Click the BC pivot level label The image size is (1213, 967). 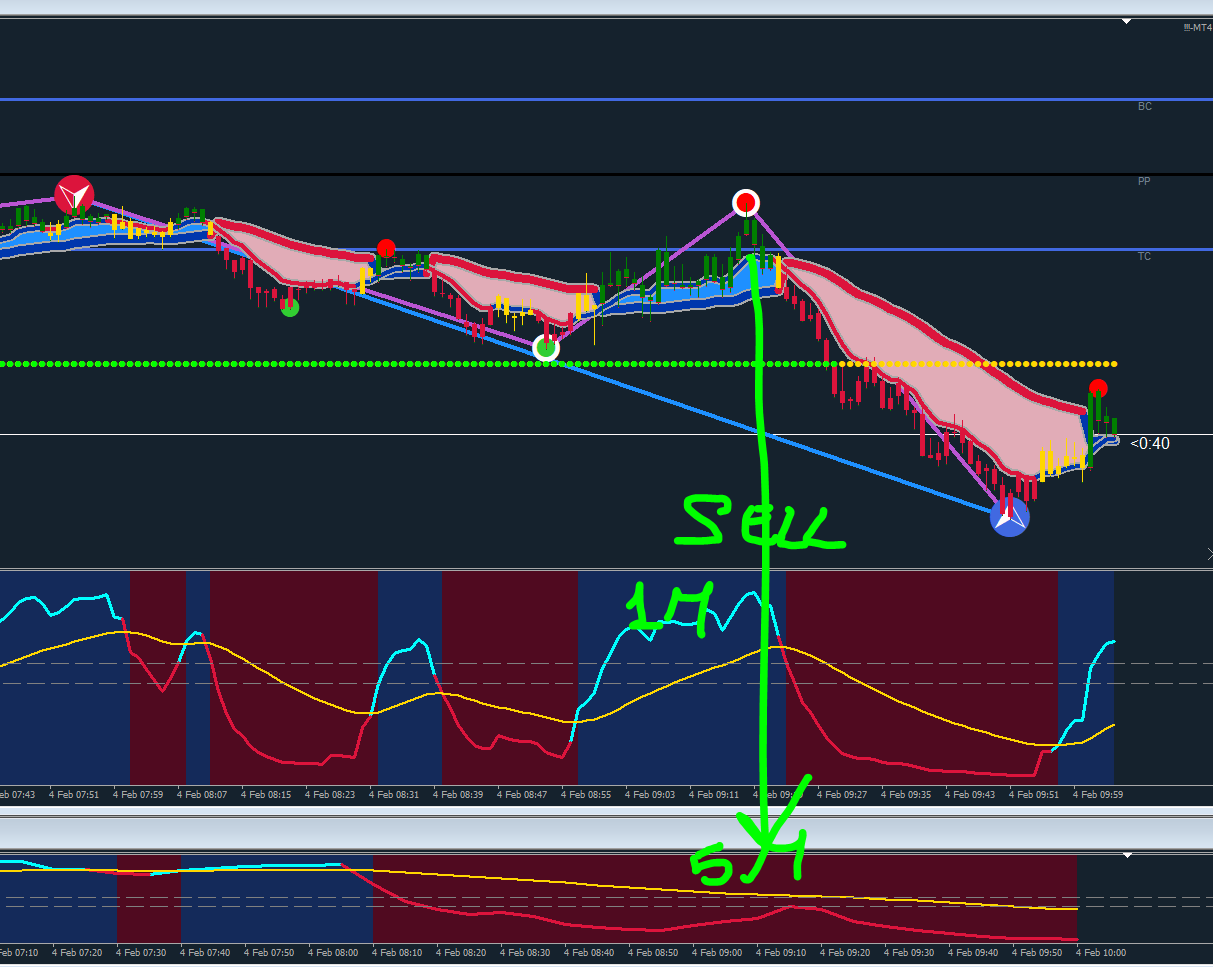[1145, 106]
